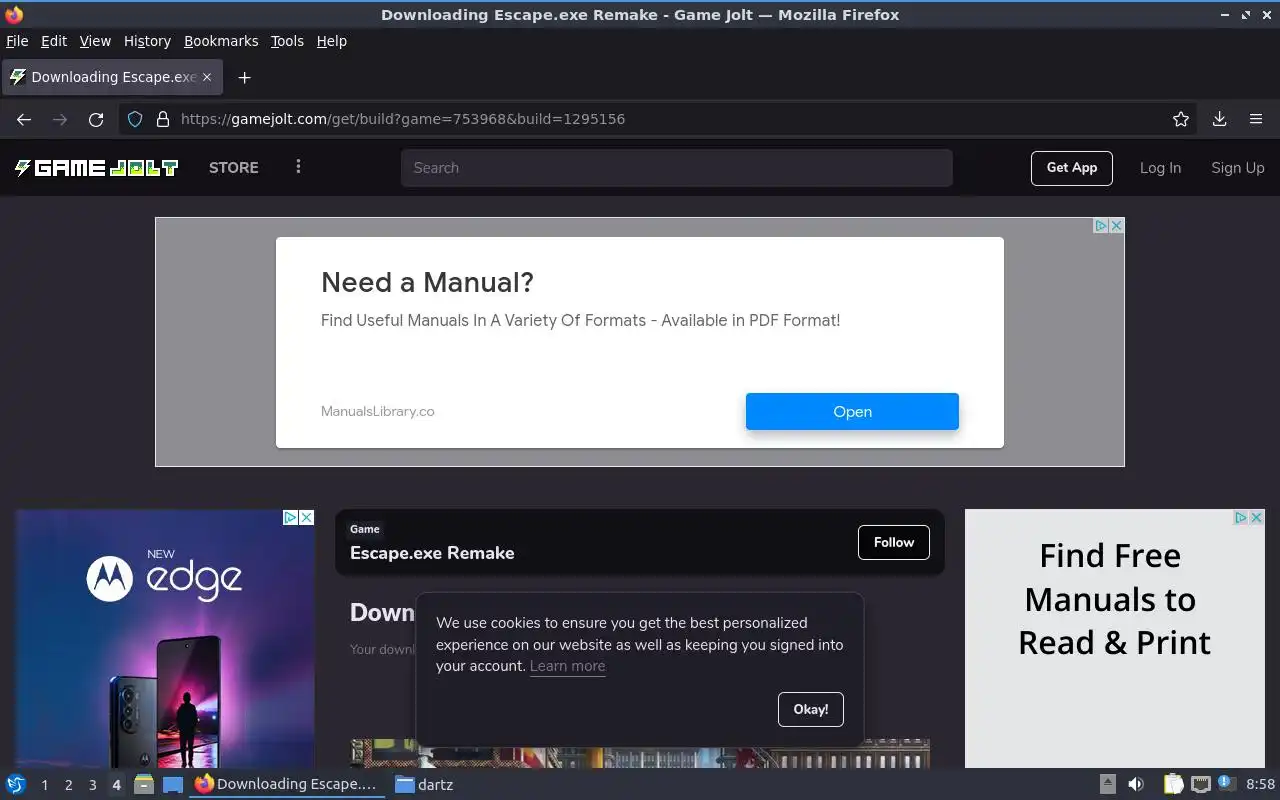The height and width of the screenshot is (800, 1280).
Task: Open the View menu
Action: point(95,41)
